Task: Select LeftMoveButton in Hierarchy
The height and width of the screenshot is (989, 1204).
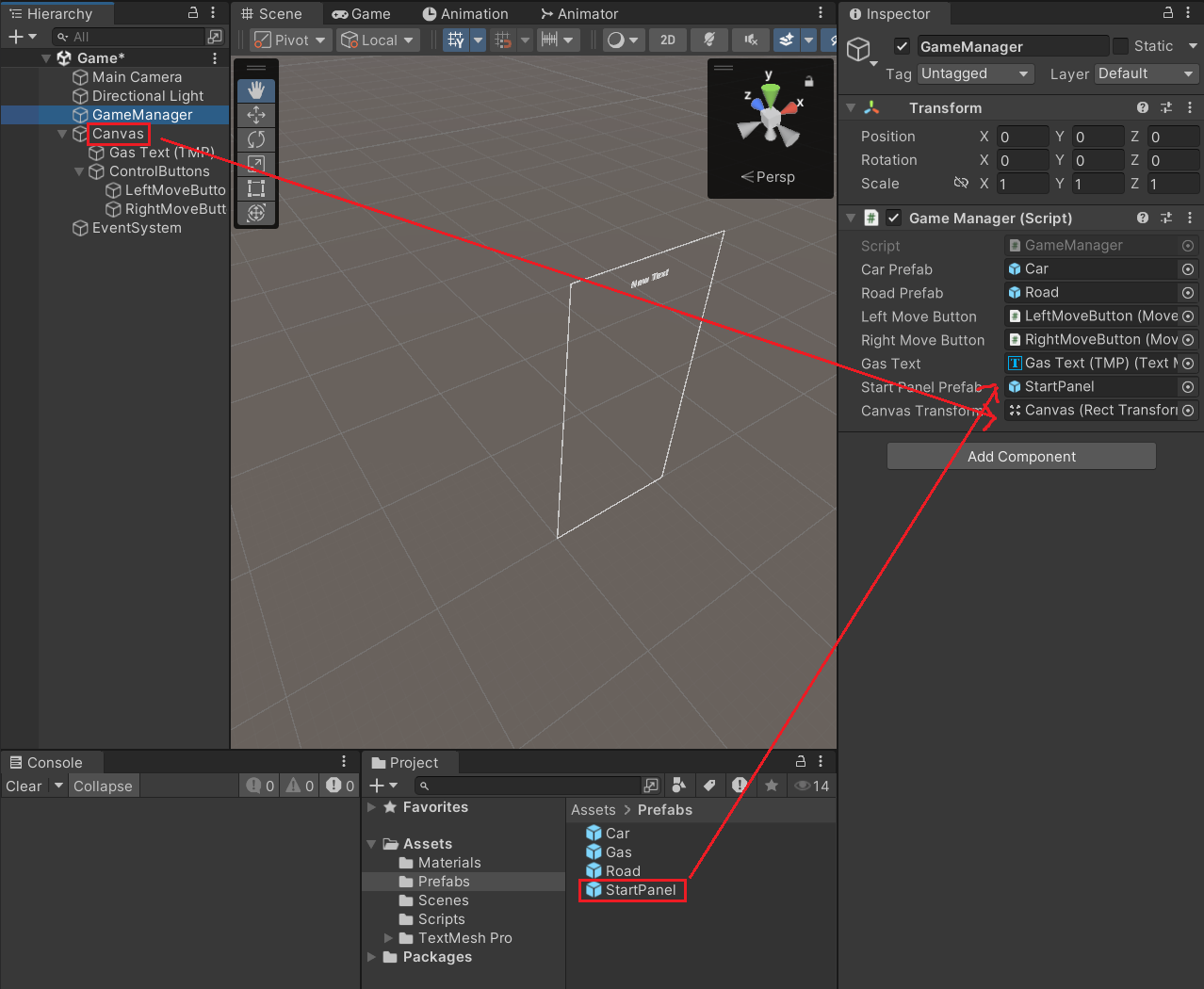Action: (175, 190)
